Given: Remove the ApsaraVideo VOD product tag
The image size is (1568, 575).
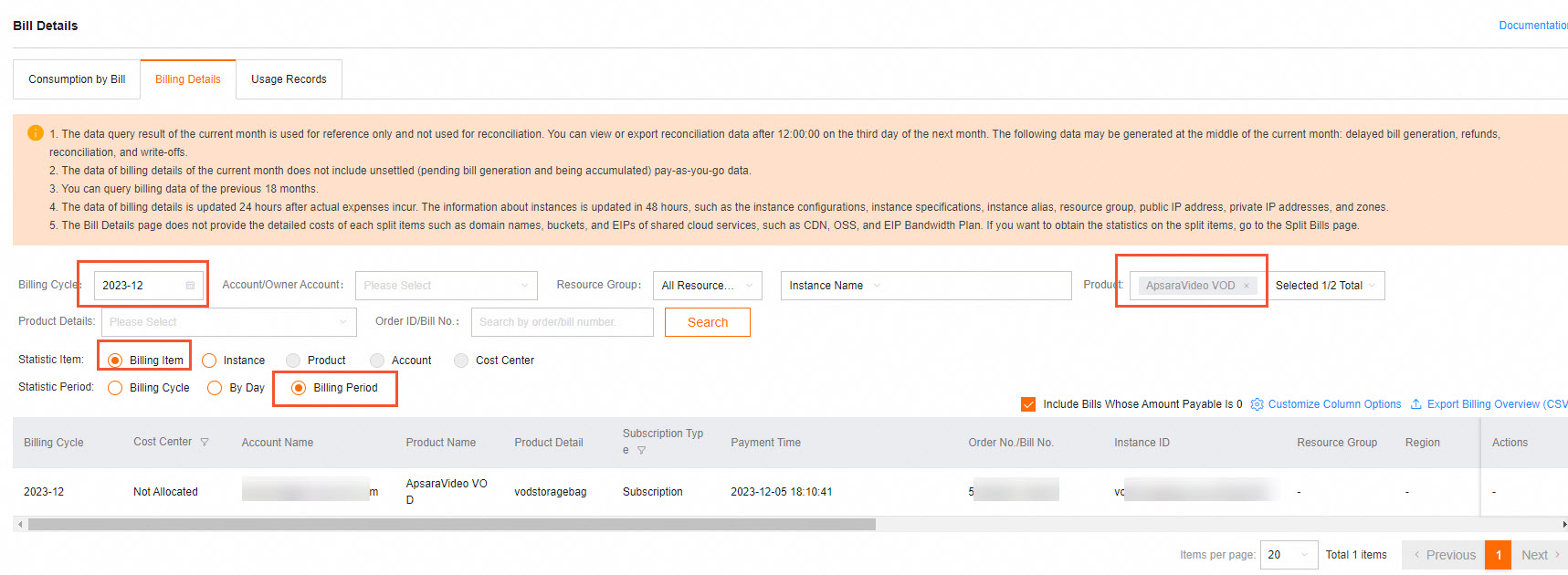Looking at the screenshot, I should [1246, 286].
